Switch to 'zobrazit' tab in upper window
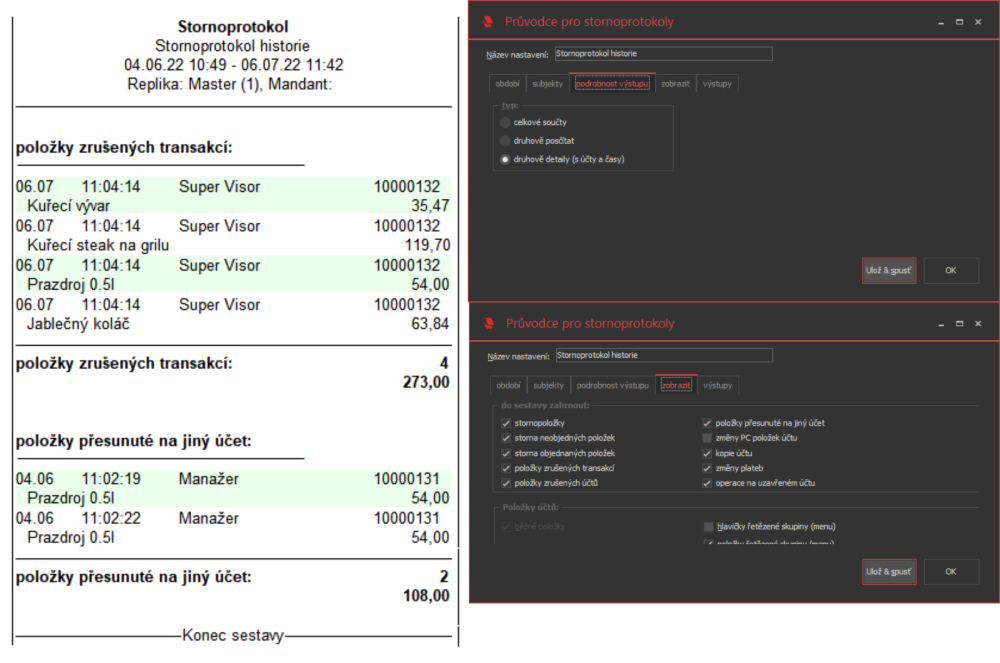 click(x=675, y=84)
